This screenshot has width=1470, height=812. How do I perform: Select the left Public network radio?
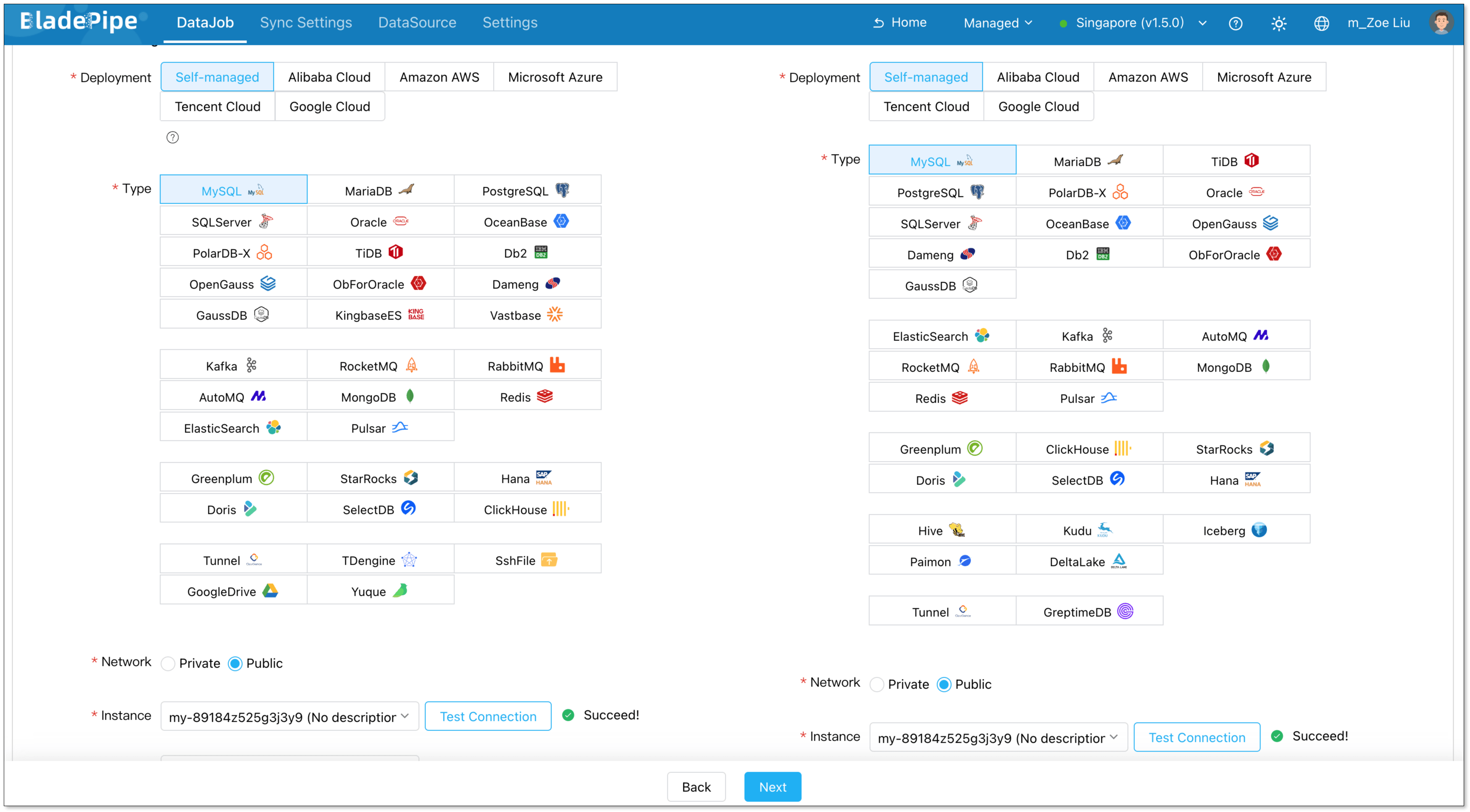[235, 663]
